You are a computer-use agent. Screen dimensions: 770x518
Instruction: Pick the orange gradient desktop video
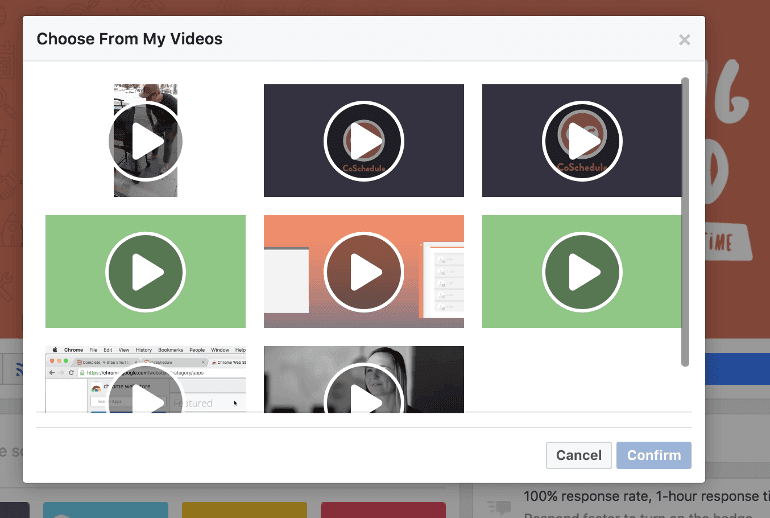pos(363,272)
